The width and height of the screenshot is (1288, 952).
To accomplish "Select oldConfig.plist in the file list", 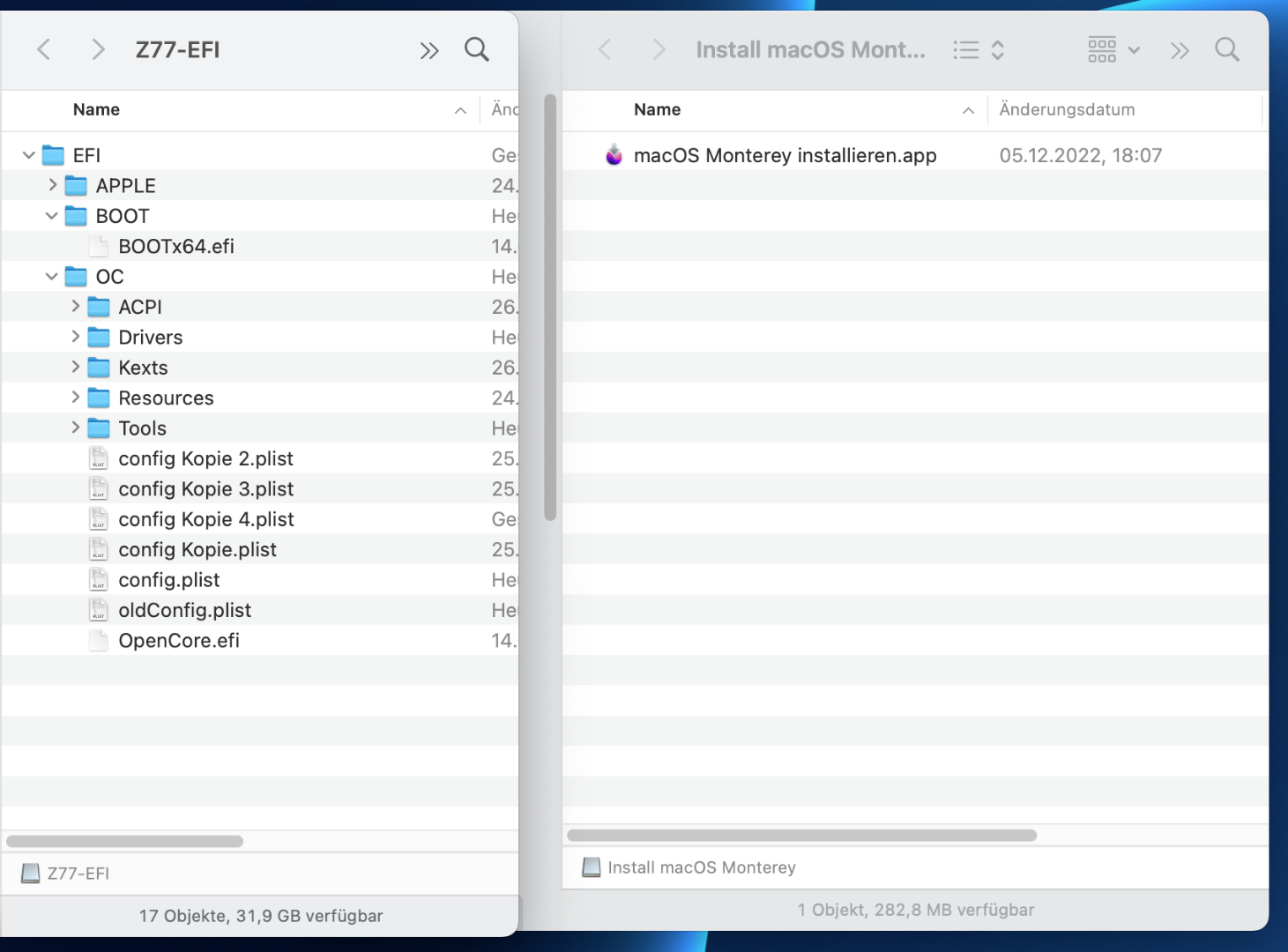I will coord(185,610).
